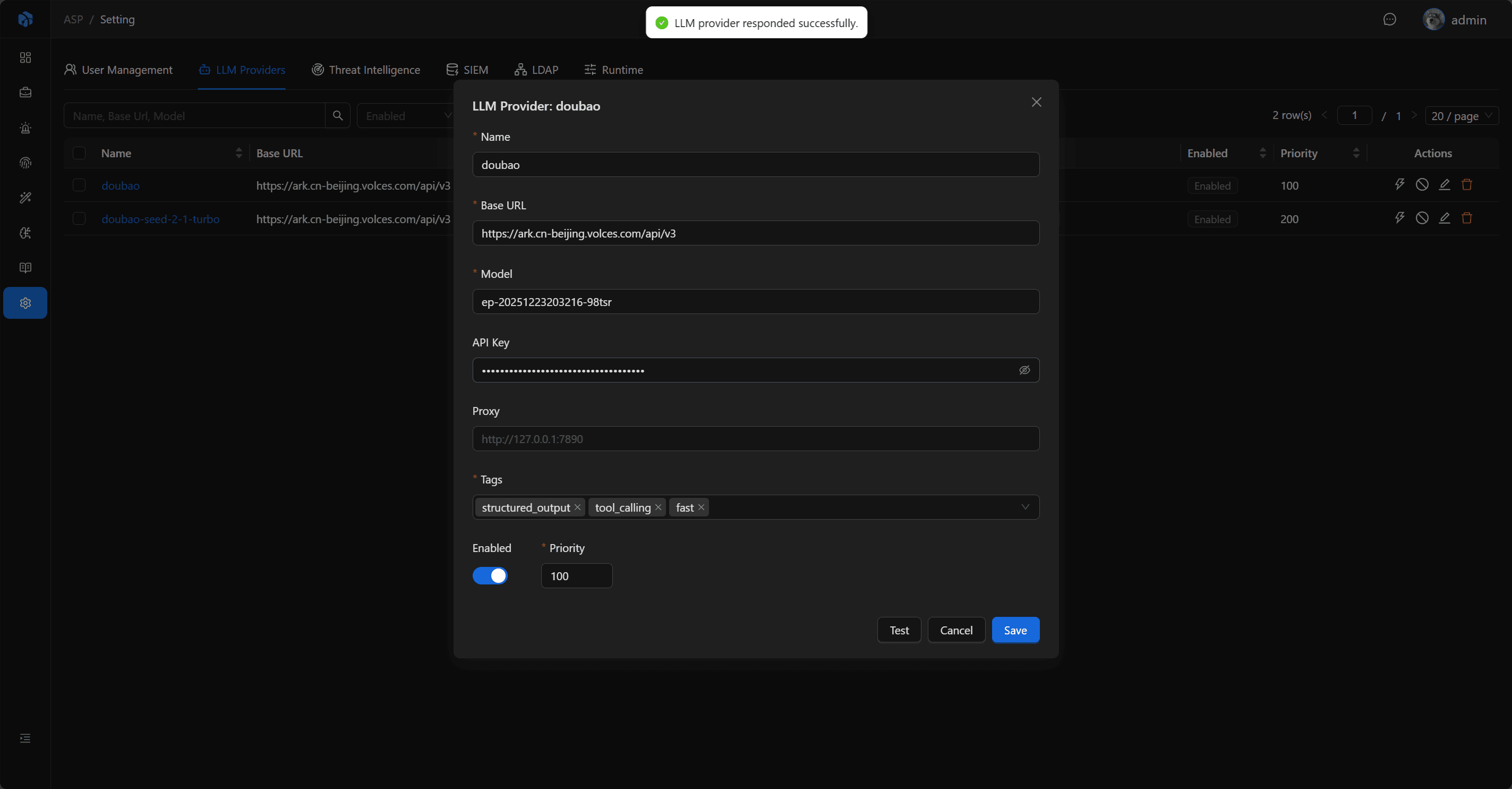Tick the doubao row checkbox
The image size is (1512, 789).
click(x=79, y=185)
